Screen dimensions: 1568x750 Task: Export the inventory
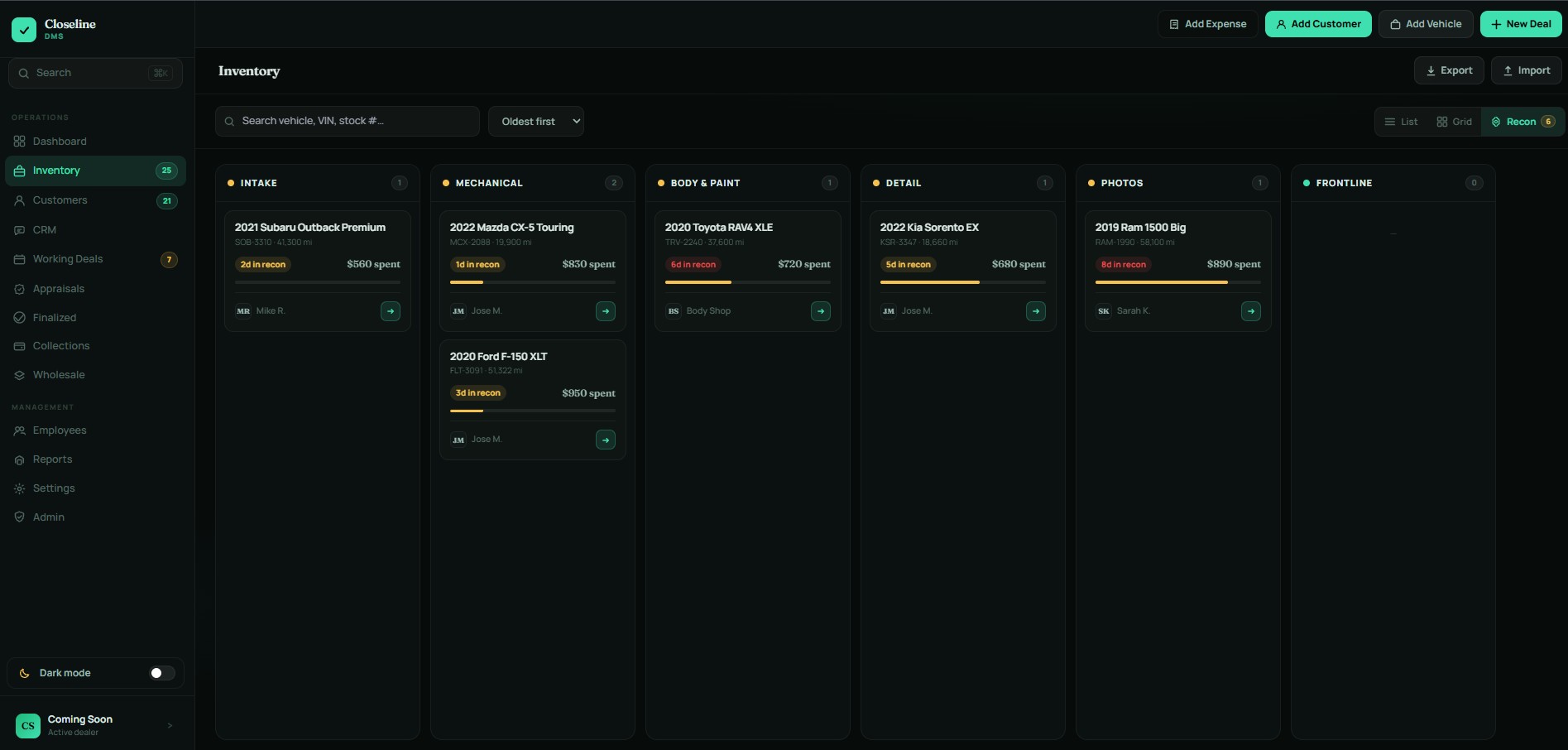(x=1449, y=70)
